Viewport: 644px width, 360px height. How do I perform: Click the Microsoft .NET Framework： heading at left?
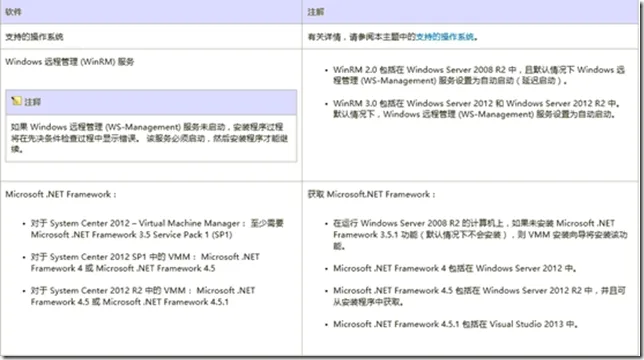click(x=61, y=194)
